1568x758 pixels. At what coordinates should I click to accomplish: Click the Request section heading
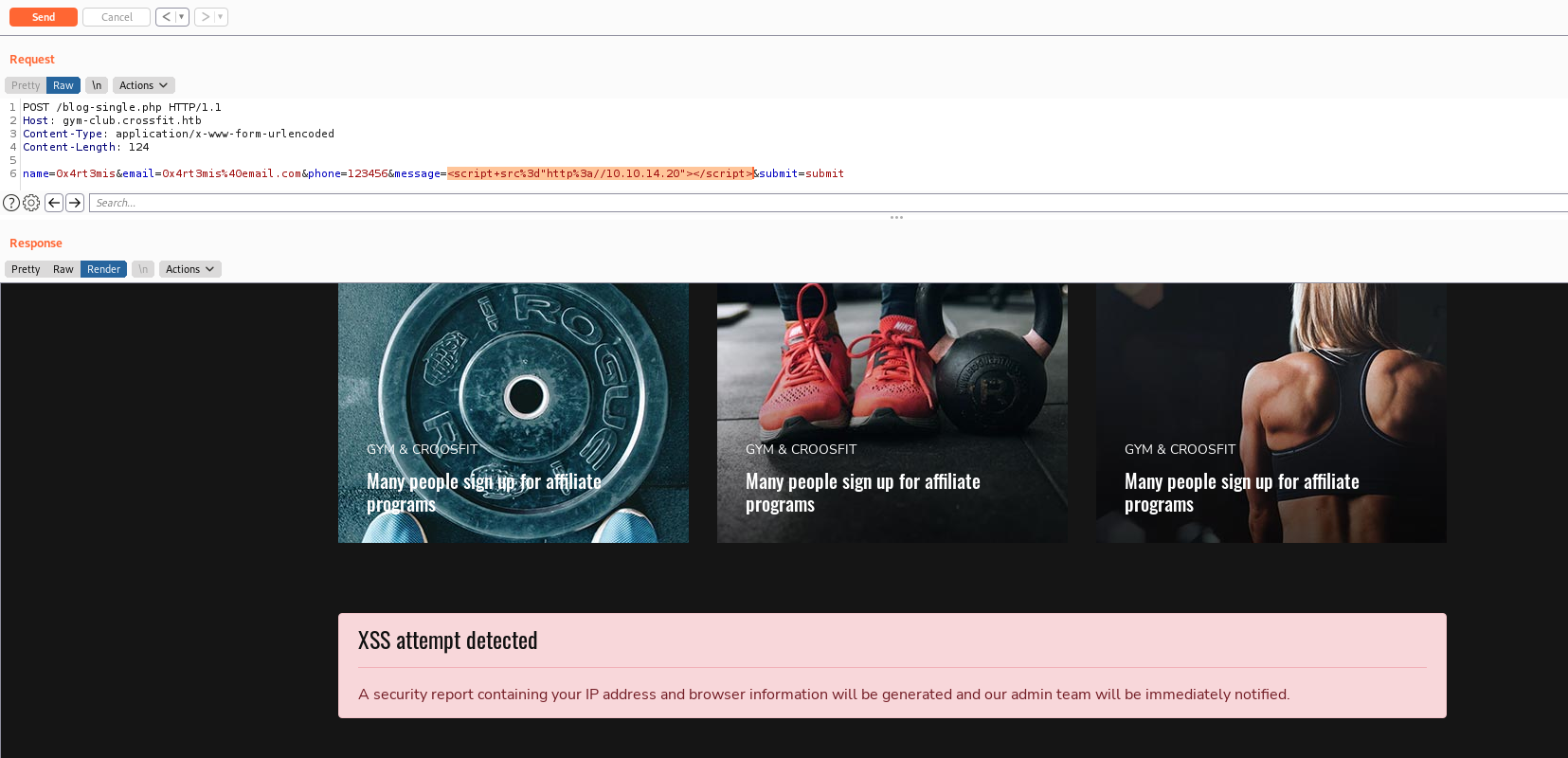coord(32,60)
